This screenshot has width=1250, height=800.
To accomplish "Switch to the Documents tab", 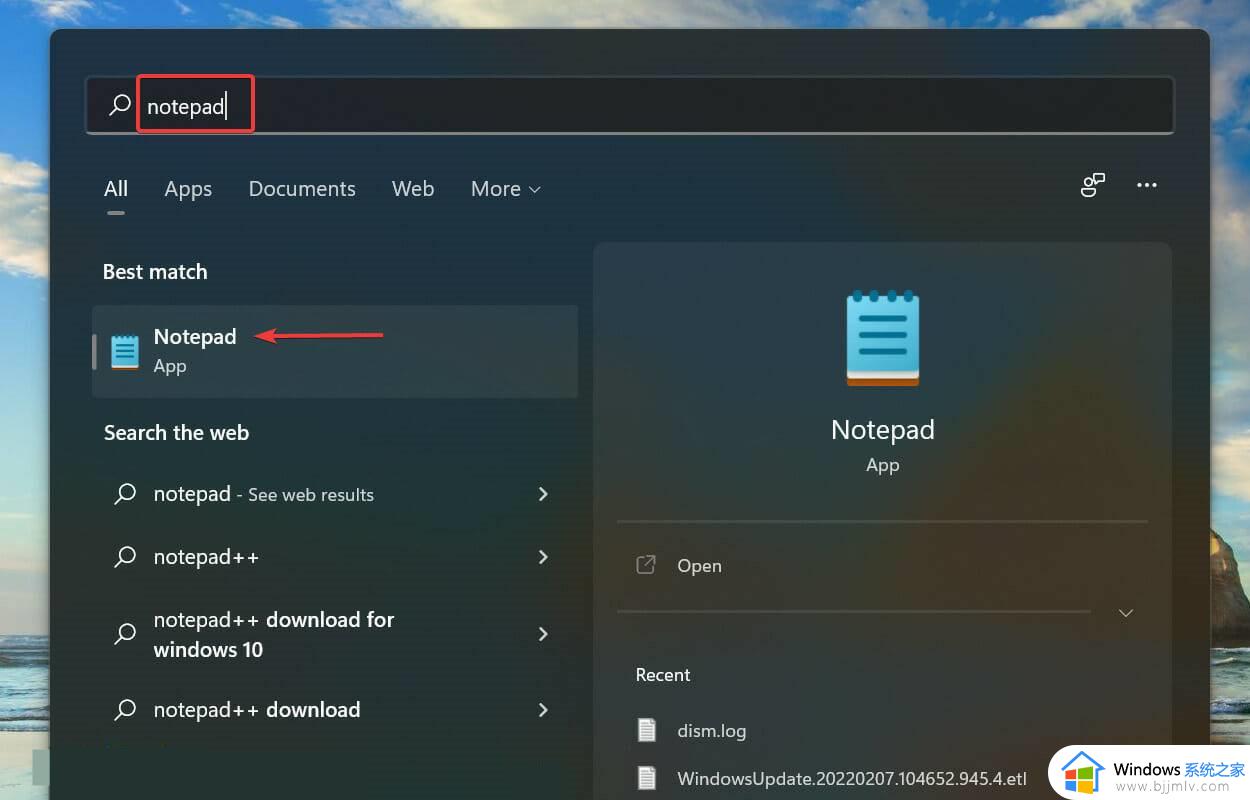I will [302, 189].
